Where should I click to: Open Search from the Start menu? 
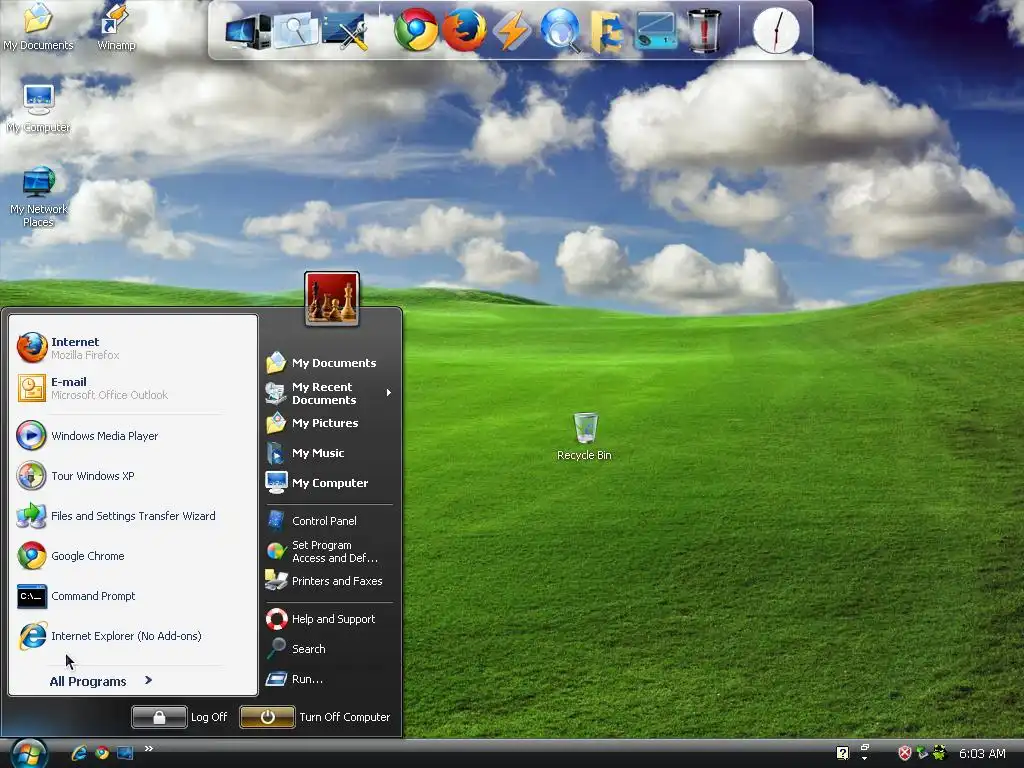click(329, 648)
